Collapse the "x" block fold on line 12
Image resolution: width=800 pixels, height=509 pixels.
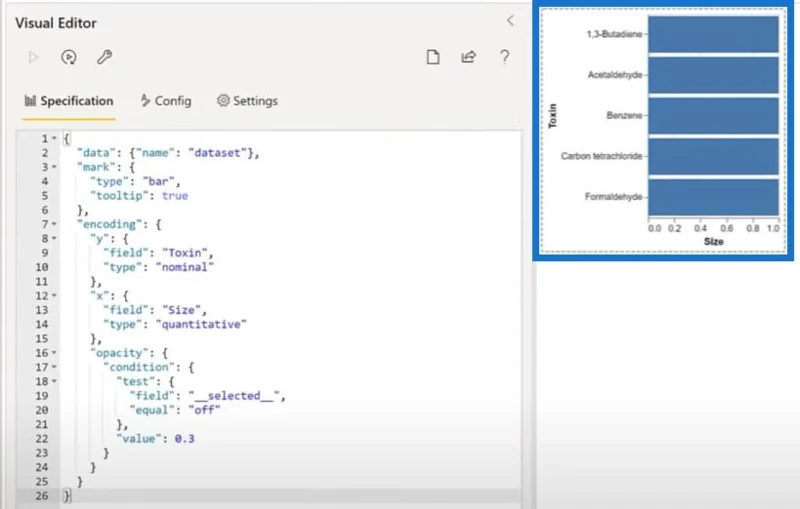coord(54,295)
